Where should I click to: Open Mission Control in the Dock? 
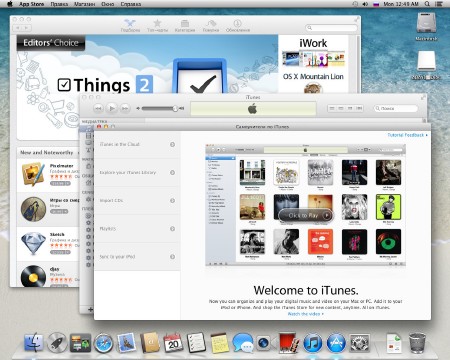pyautogui.click(x=80, y=343)
